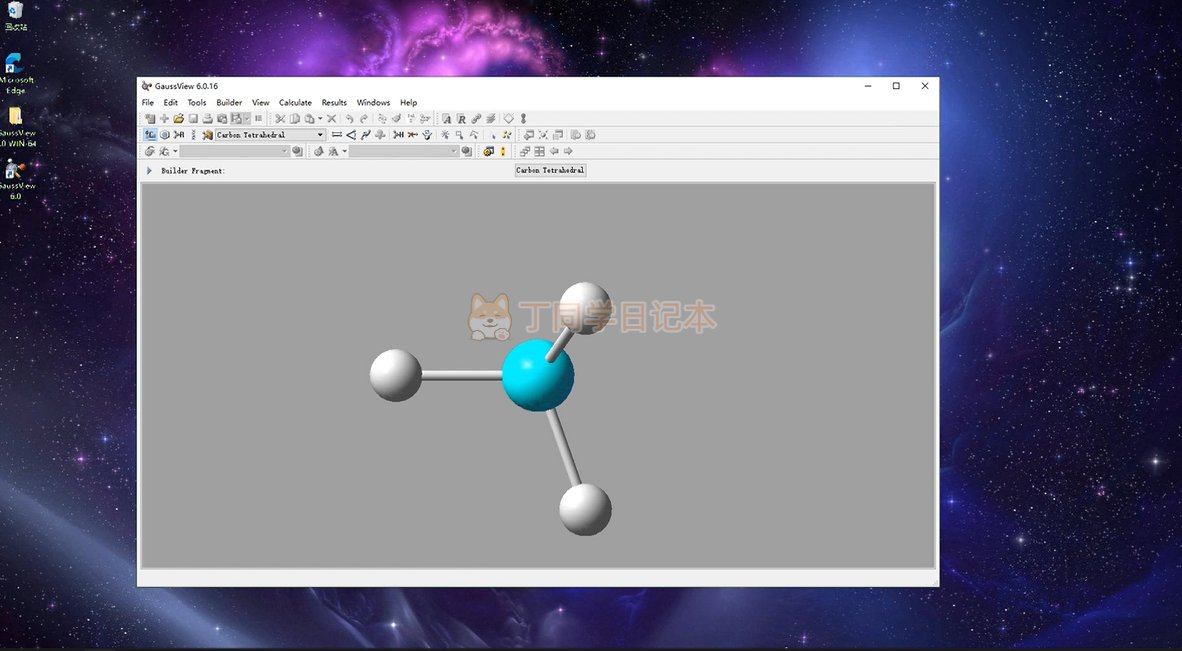Viewport: 1182px width, 651px height.
Task: Select the Delete Atom tool
Action: [412, 135]
